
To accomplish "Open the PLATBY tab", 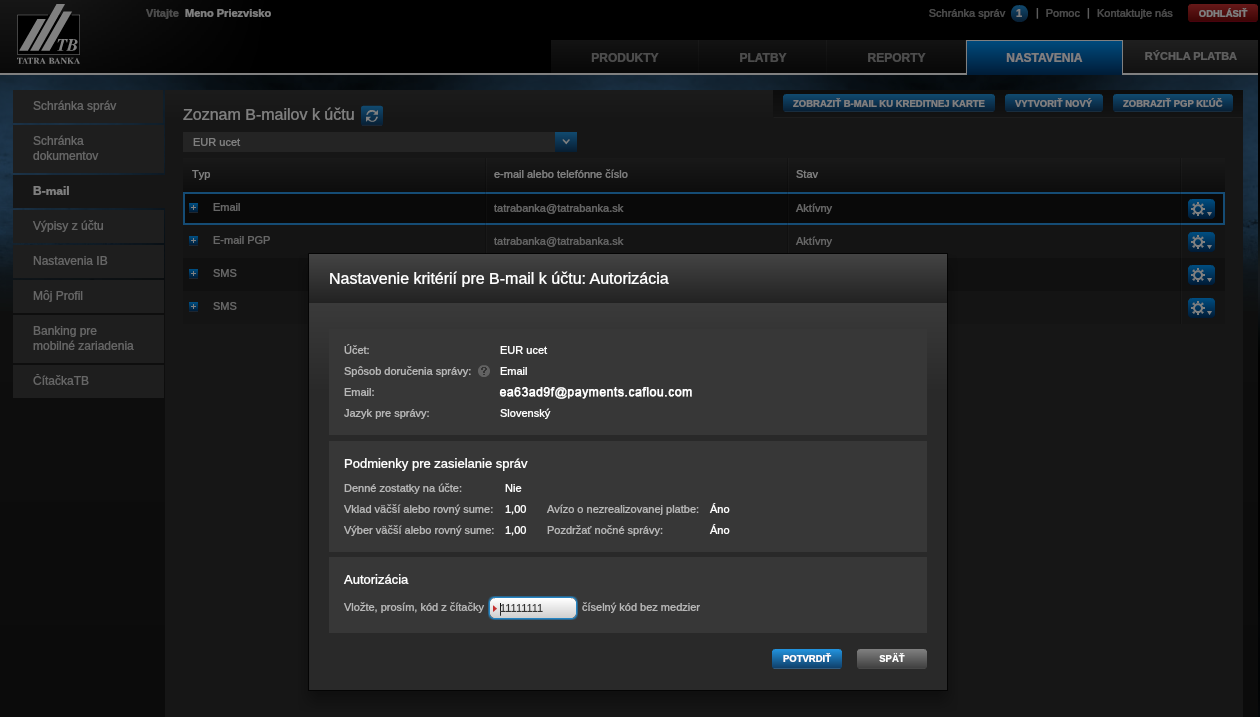I will [x=762, y=58].
